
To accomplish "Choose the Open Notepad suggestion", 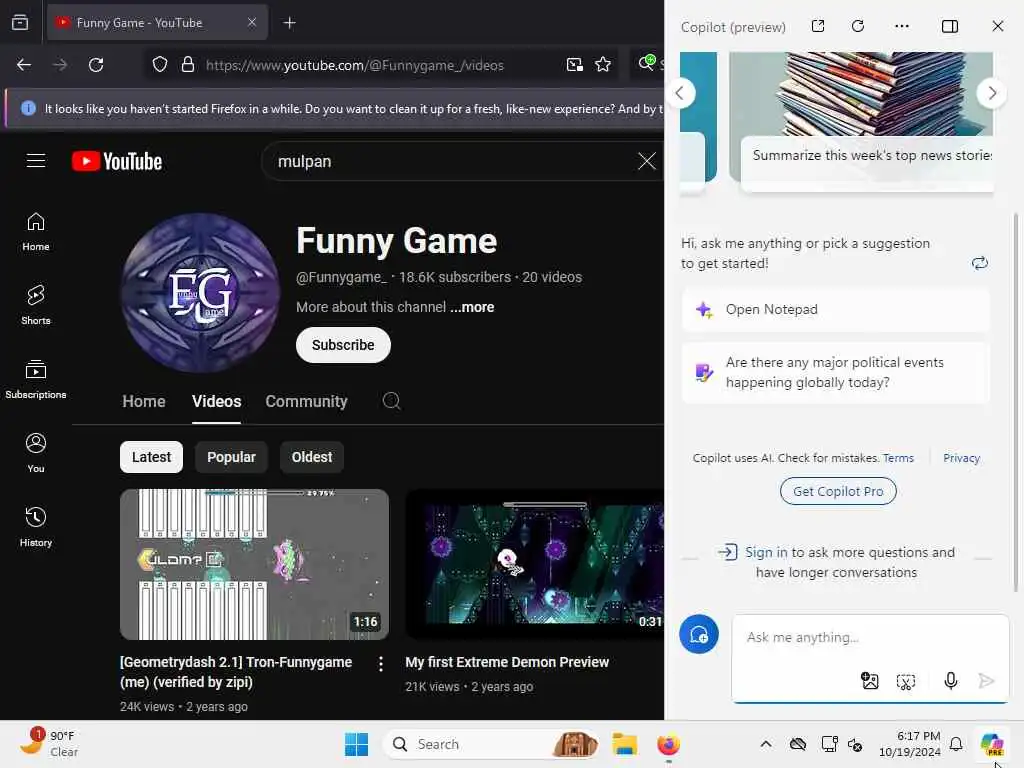I will [x=835, y=310].
